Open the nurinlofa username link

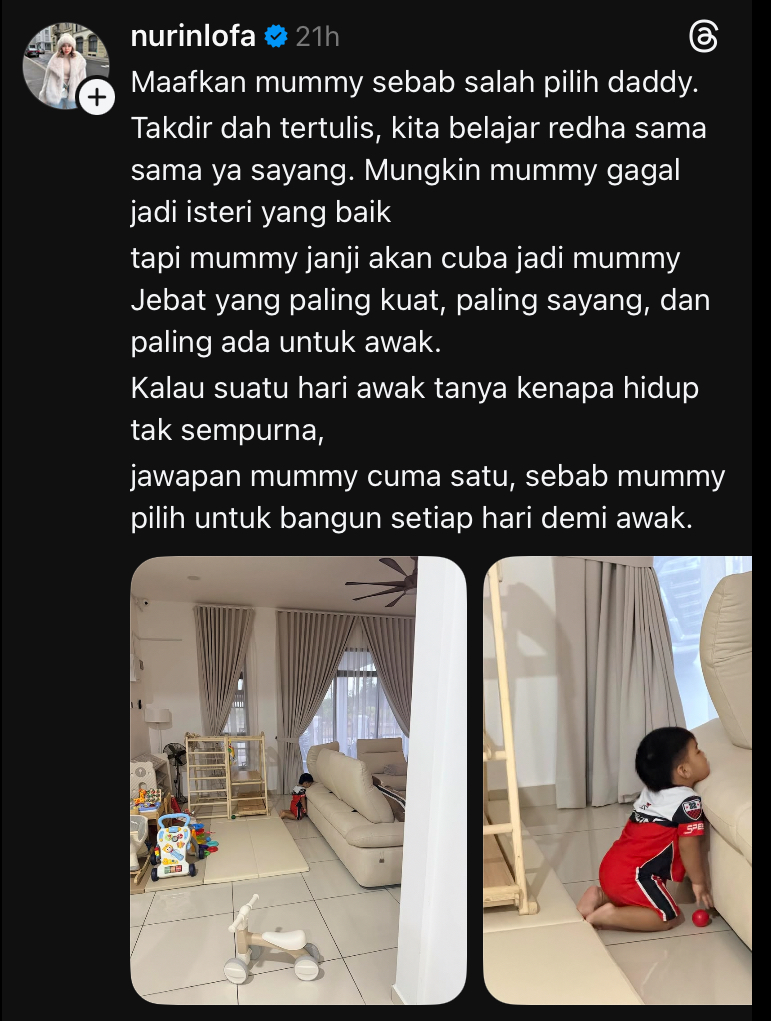coord(193,36)
